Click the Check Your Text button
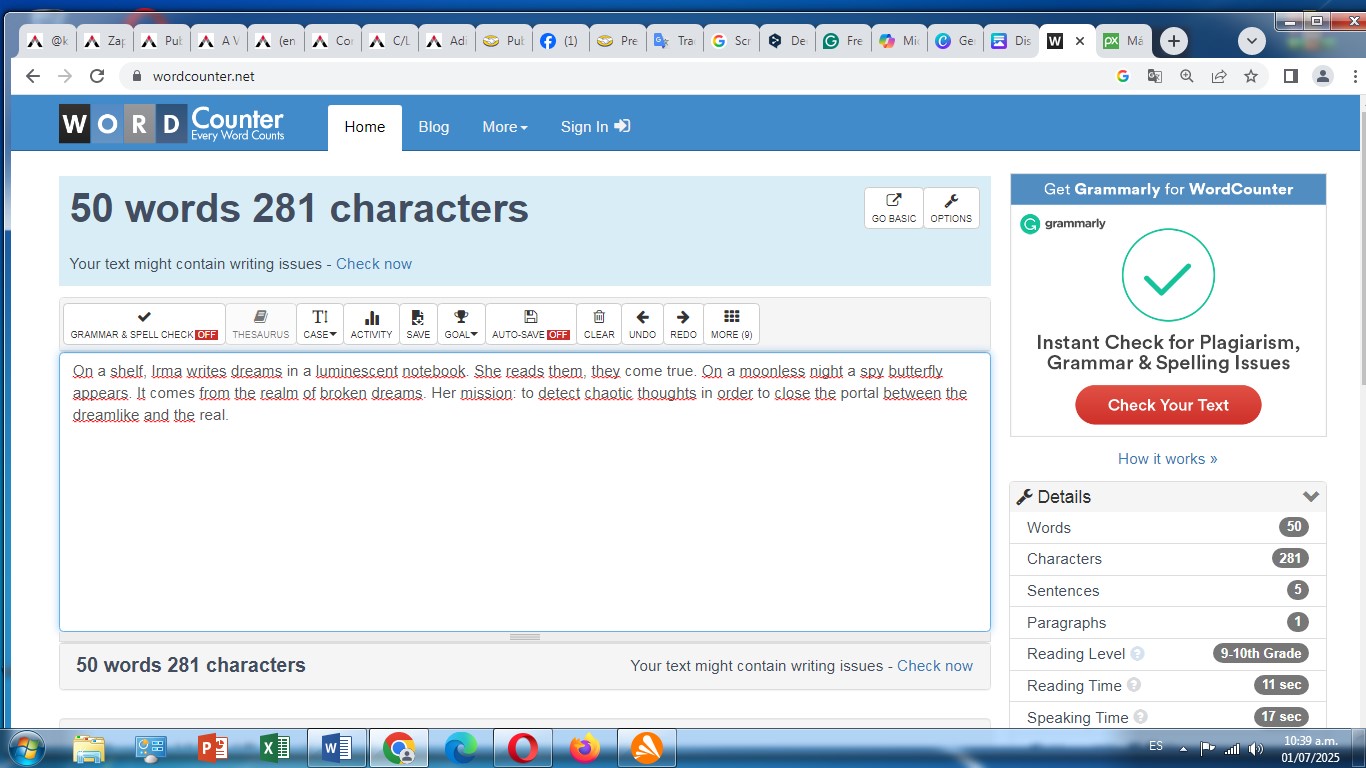The width and height of the screenshot is (1366, 768). pyautogui.click(x=1168, y=405)
